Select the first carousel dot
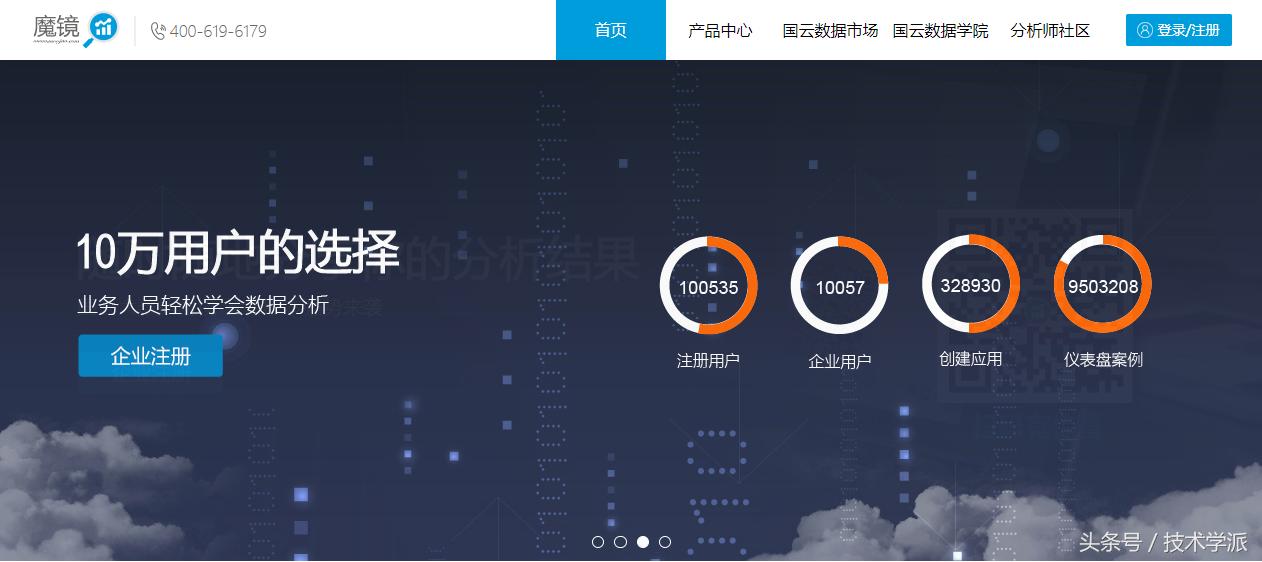This screenshot has width=1262, height=562. tap(598, 542)
